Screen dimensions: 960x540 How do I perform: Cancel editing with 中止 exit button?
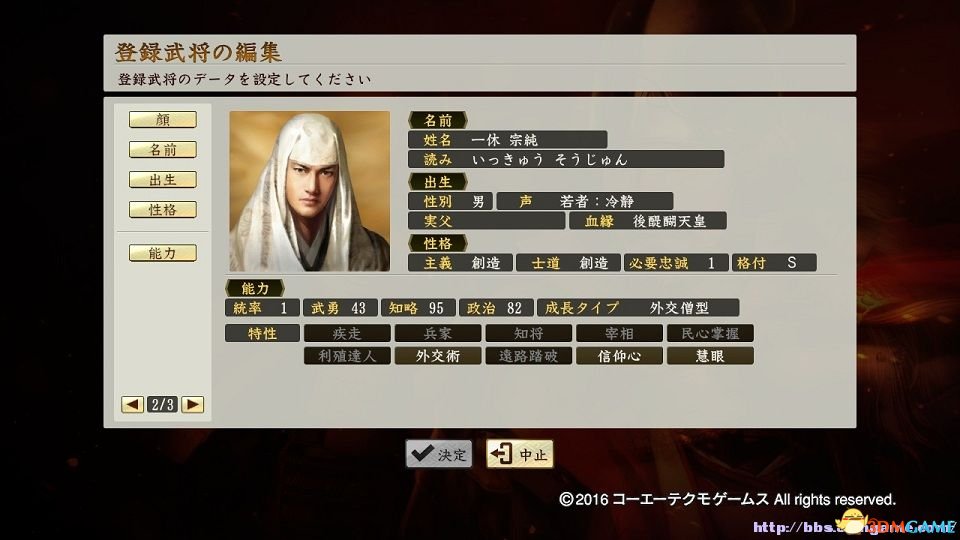[520, 454]
